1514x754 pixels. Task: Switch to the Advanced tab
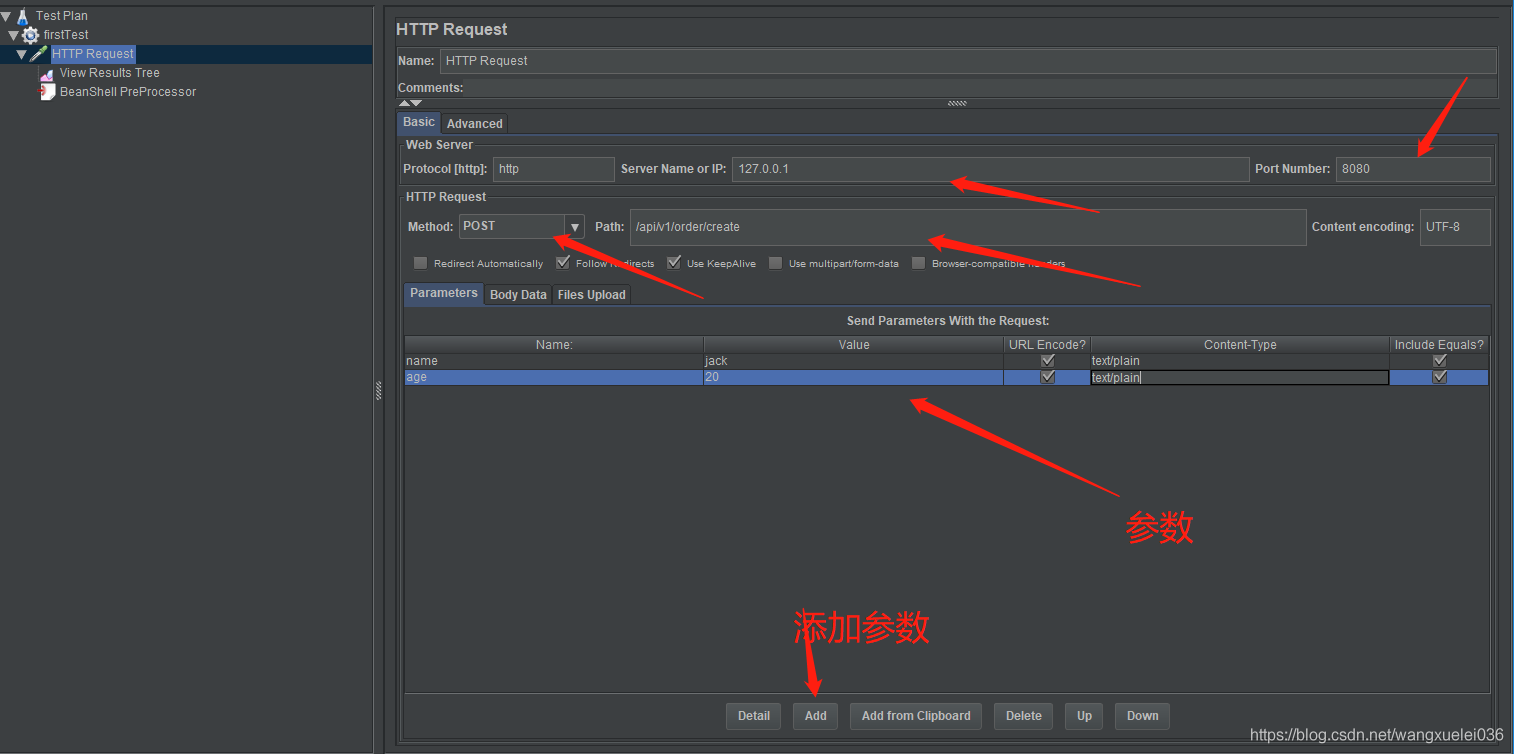pyautogui.click(x=474, y=124)
